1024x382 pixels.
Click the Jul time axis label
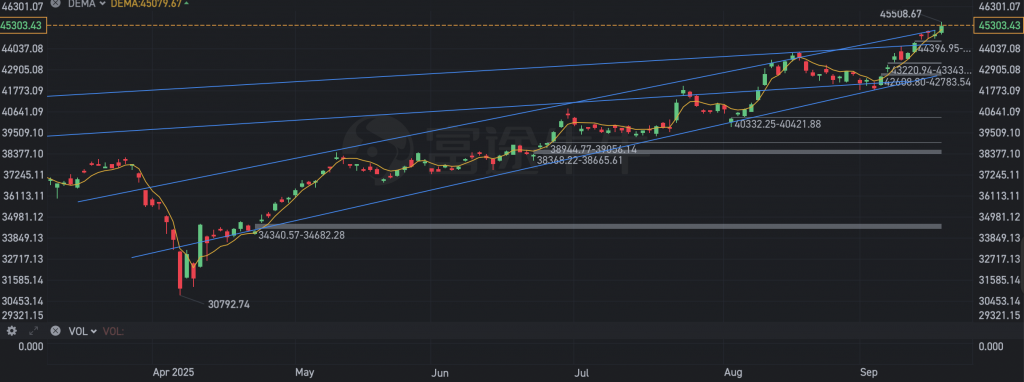pos(582,373)
